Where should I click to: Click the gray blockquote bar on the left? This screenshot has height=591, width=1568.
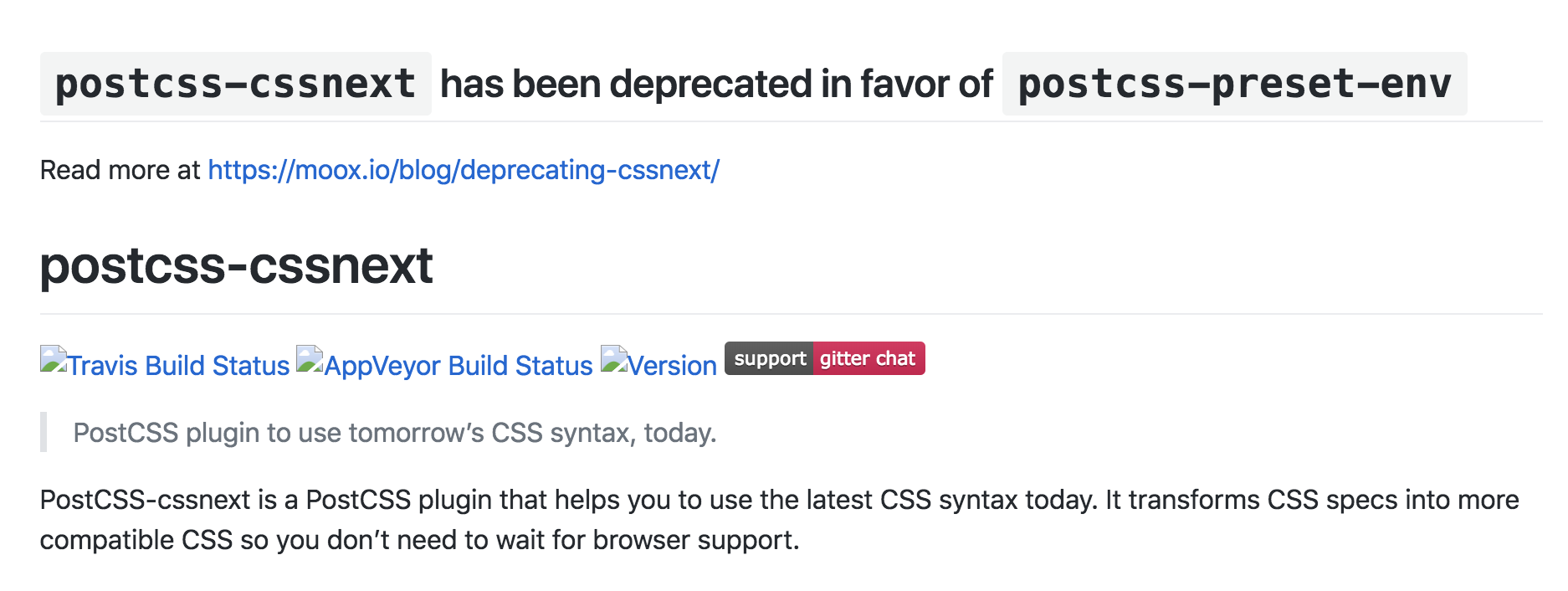pos(44,432)
